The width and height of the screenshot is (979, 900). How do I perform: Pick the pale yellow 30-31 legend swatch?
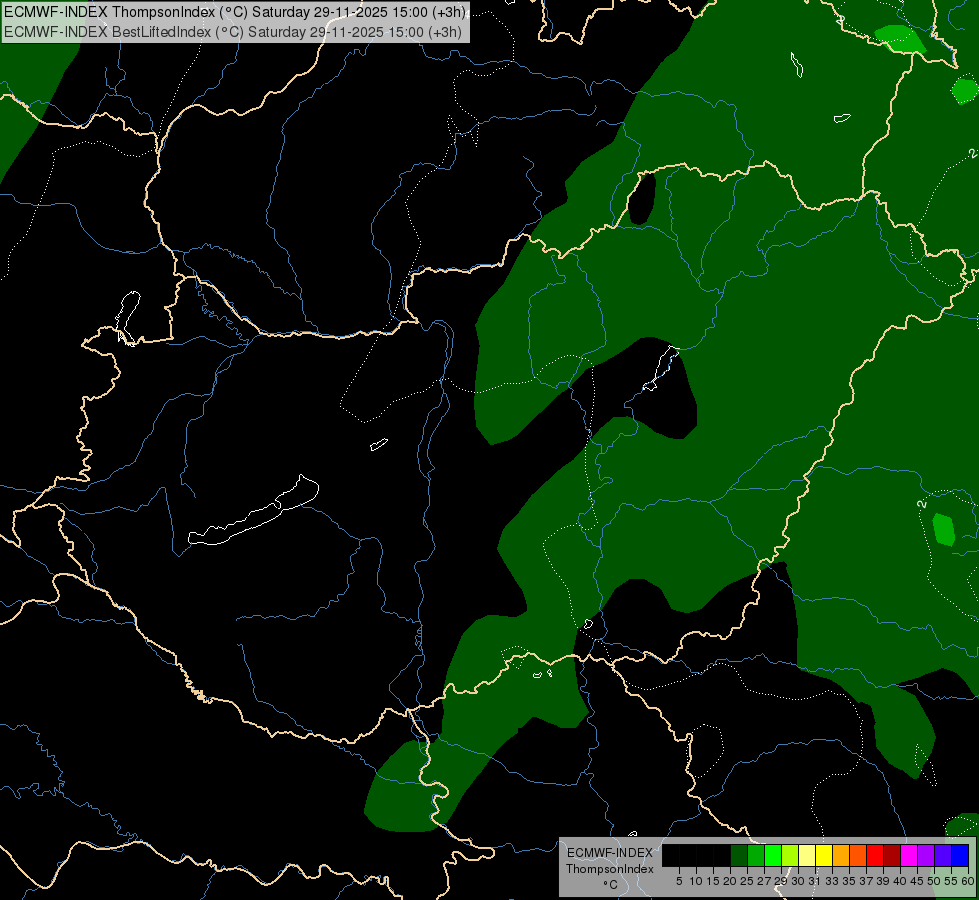click(807, 855)
